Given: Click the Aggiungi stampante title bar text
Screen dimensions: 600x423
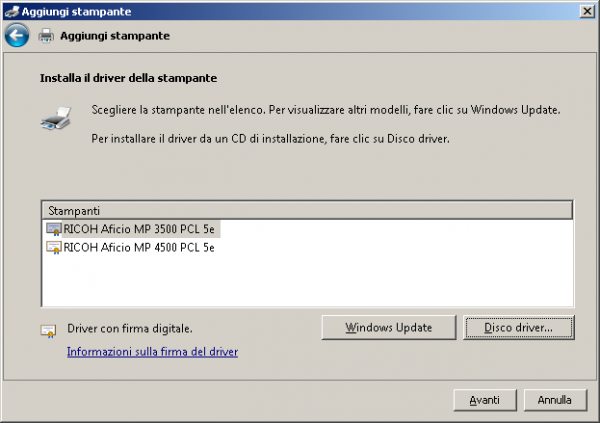Looking at the screenshot, I should click(68, 9).
